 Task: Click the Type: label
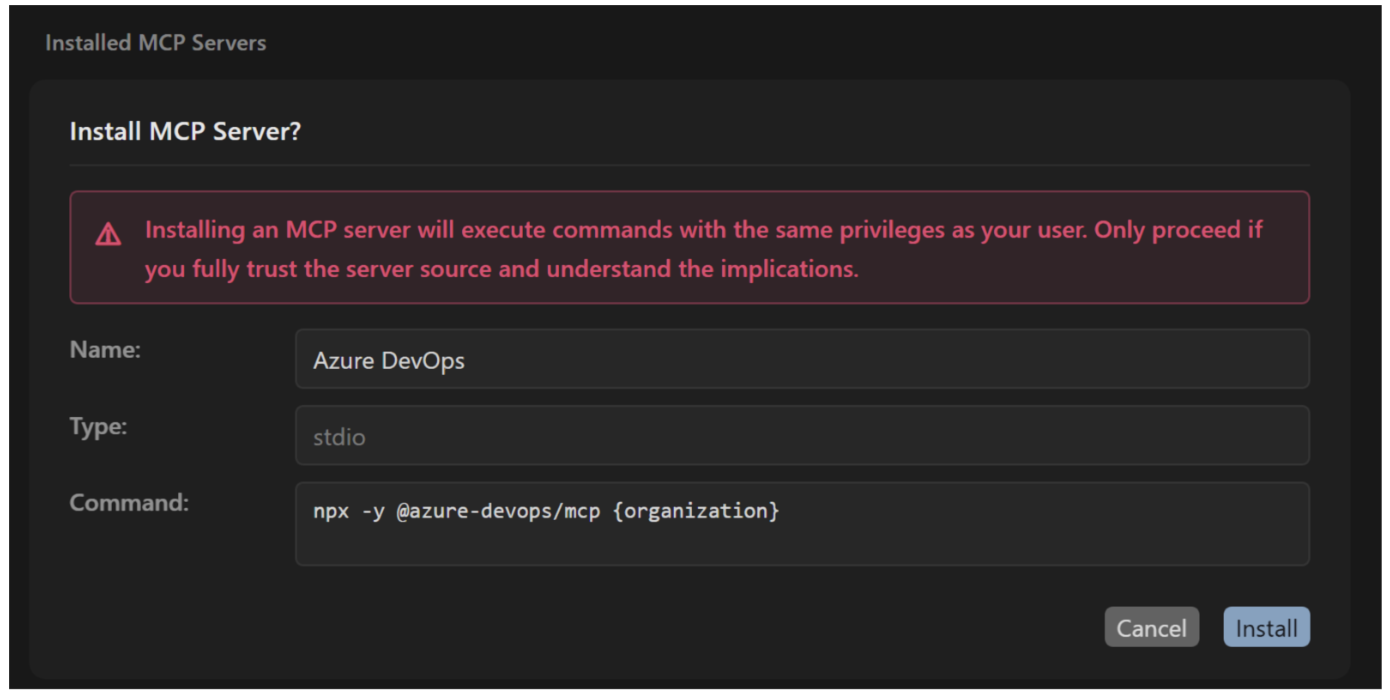[98, 427]
